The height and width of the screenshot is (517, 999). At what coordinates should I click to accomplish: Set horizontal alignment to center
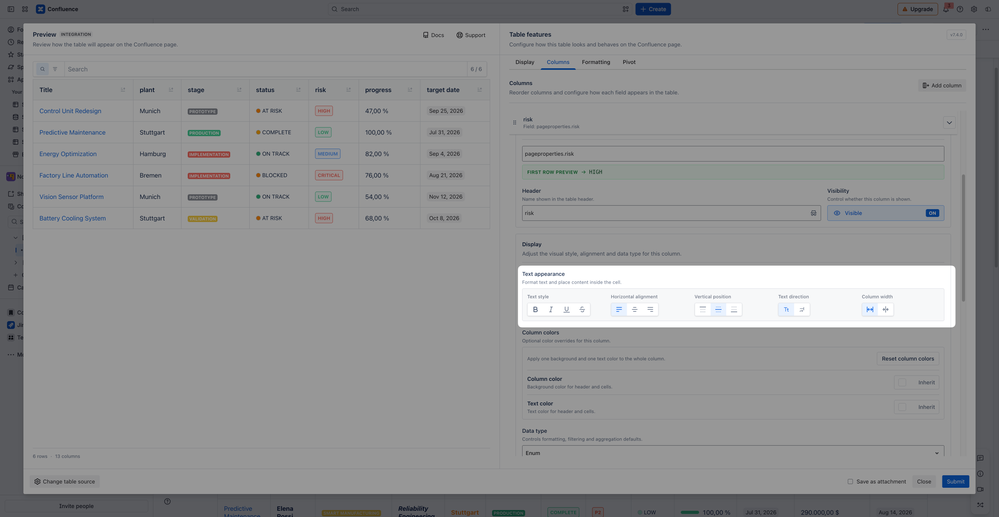[x=635, y=310]
